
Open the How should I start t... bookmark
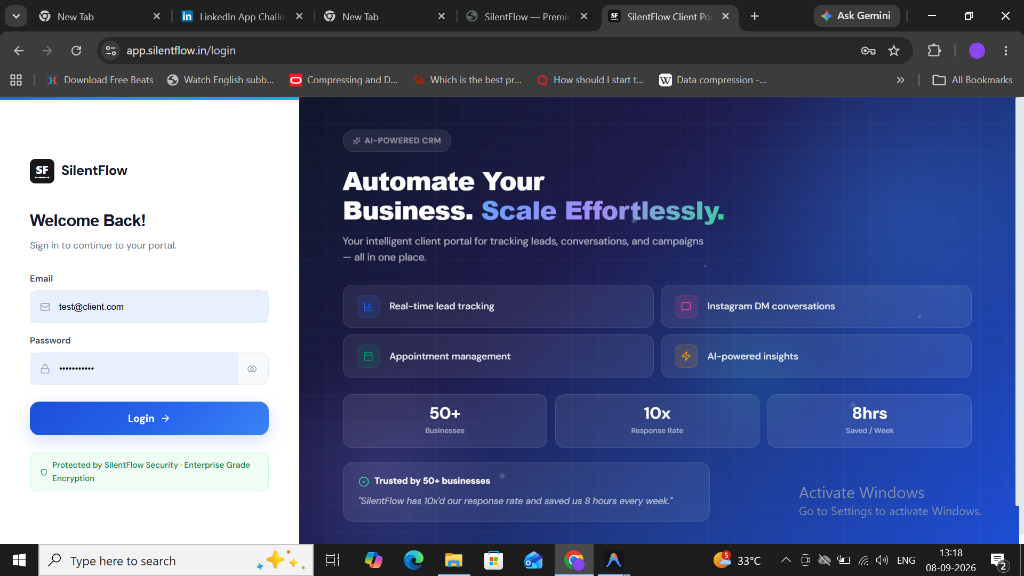click(590, 80)
